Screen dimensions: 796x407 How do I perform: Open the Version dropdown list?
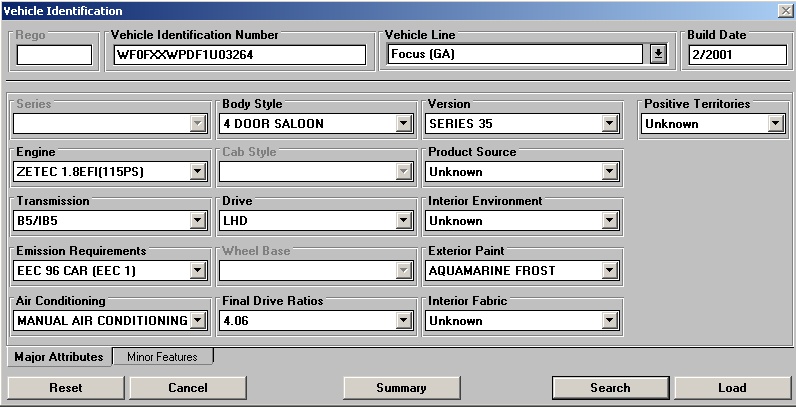point(610,124)
